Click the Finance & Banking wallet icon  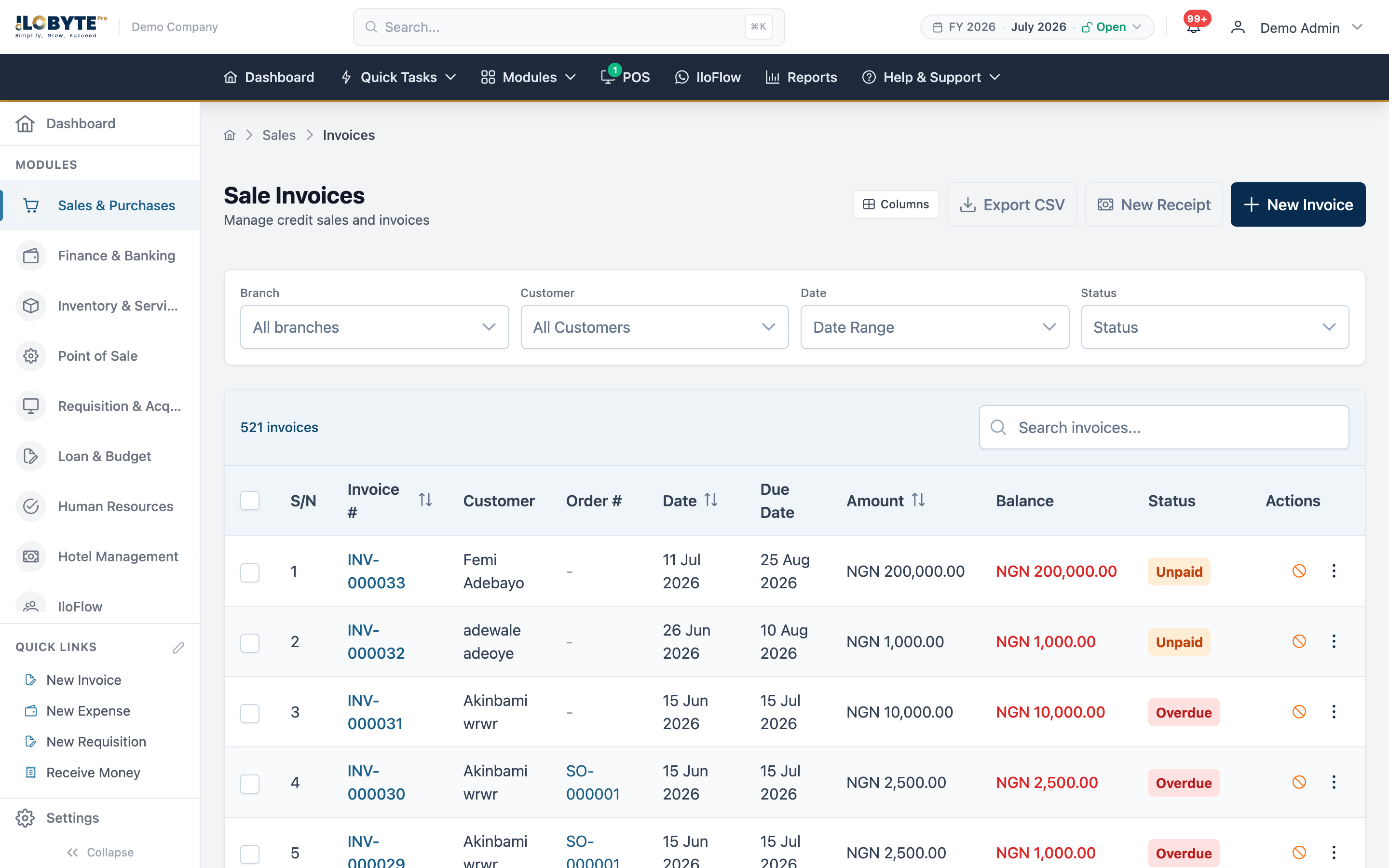(31, 256)
